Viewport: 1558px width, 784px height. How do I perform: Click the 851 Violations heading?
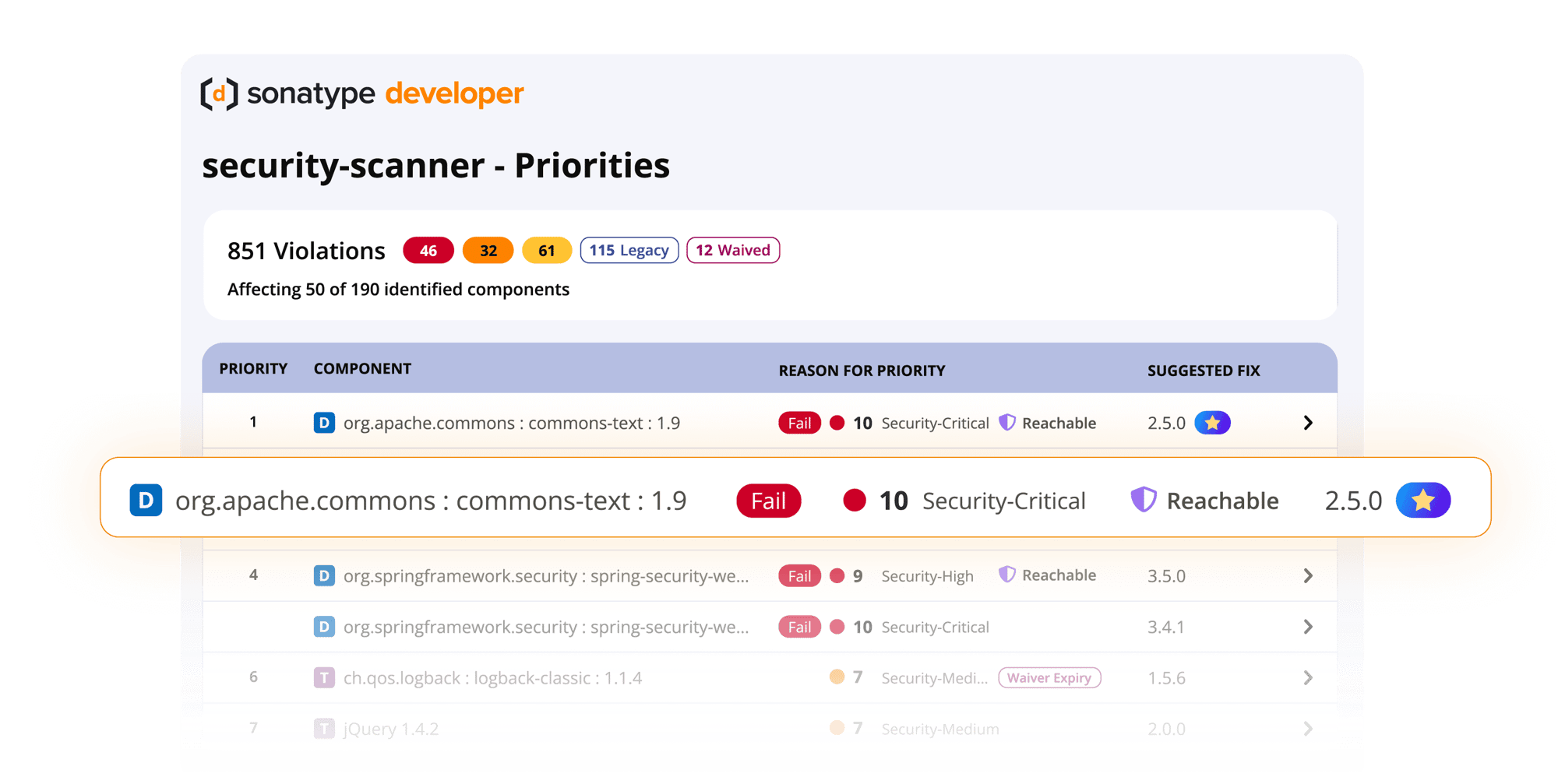click(306, 251)
